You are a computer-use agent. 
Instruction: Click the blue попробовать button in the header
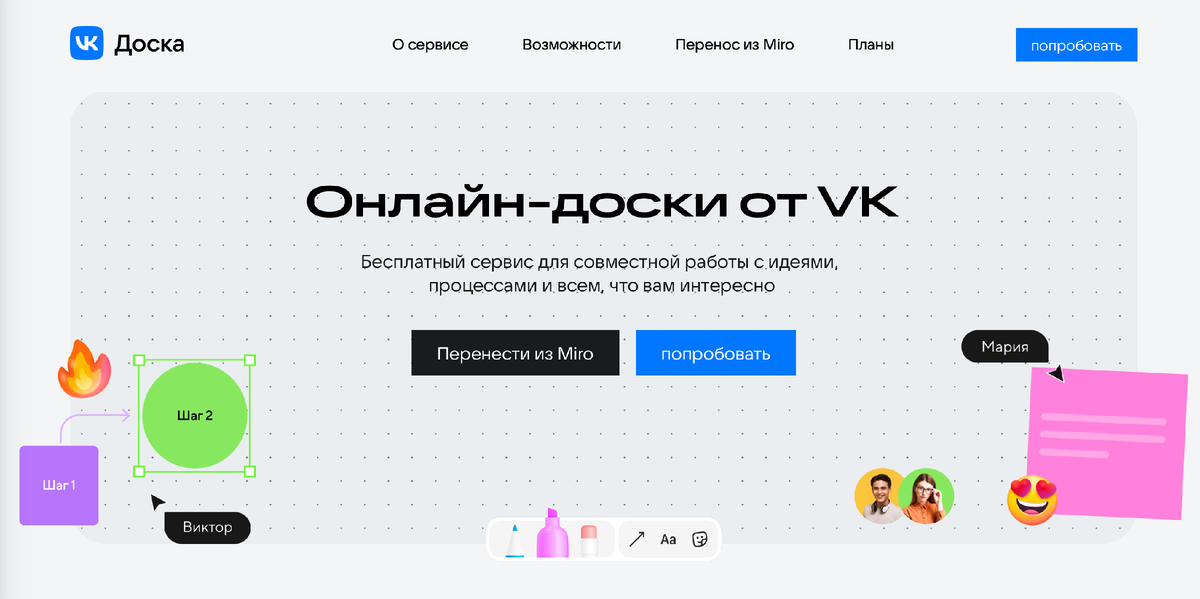[1076, 44]
